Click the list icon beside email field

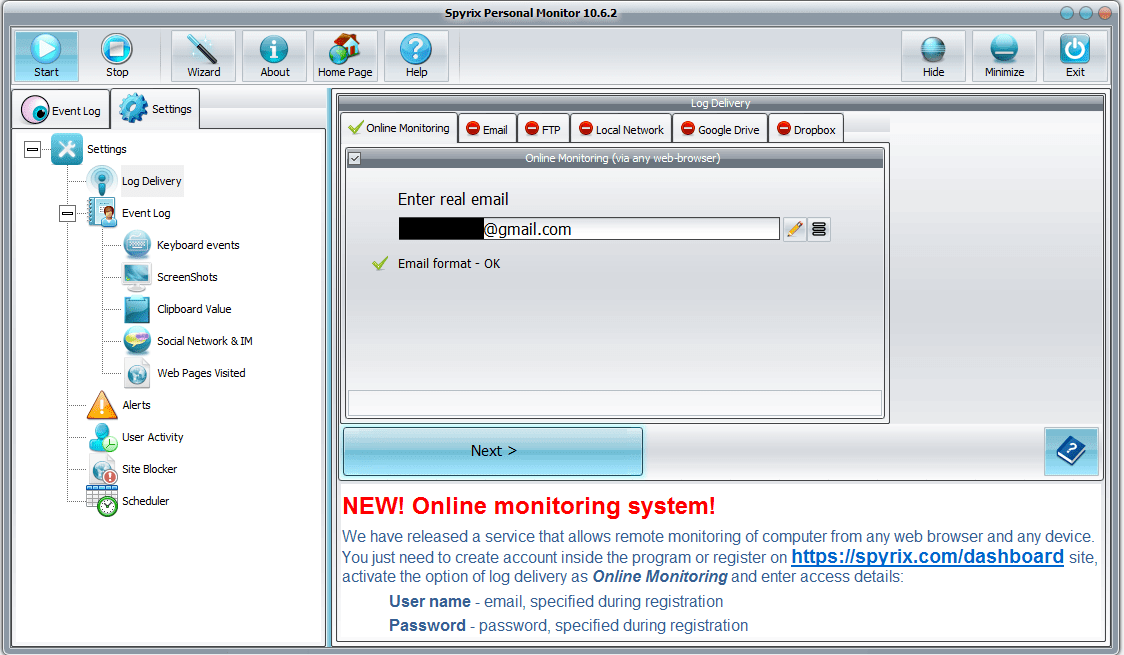pos(819,229)
